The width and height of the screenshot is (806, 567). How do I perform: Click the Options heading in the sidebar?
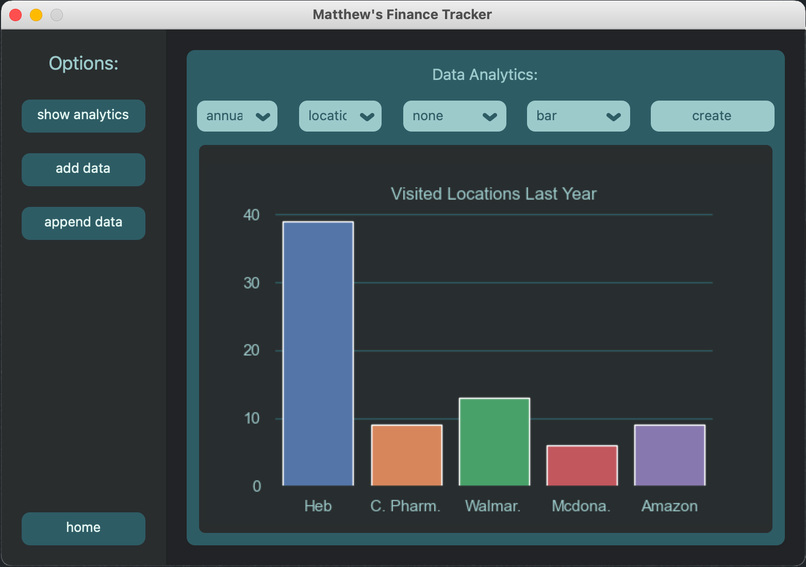(x=83, y=63)
